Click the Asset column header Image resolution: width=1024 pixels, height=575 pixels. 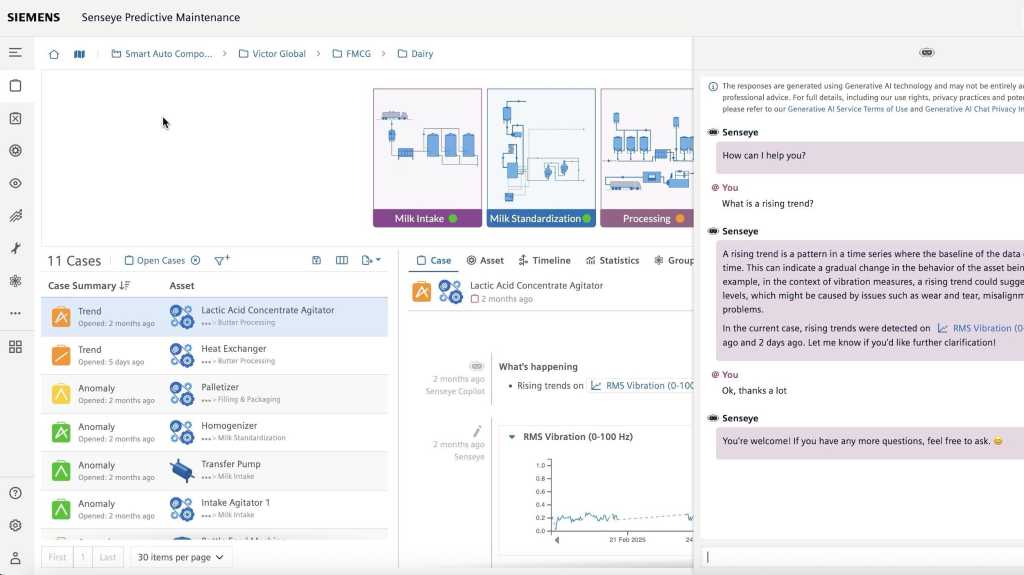(182, 286)
